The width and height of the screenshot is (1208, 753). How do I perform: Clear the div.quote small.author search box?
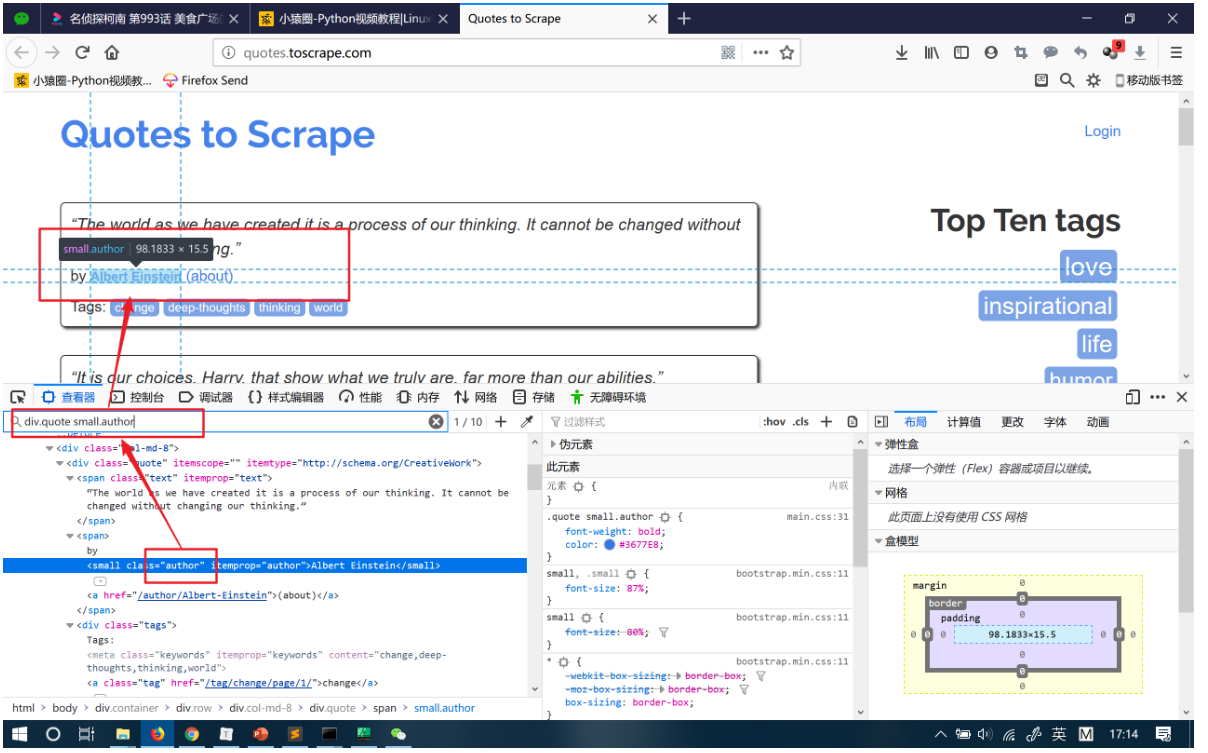point(436,422)
